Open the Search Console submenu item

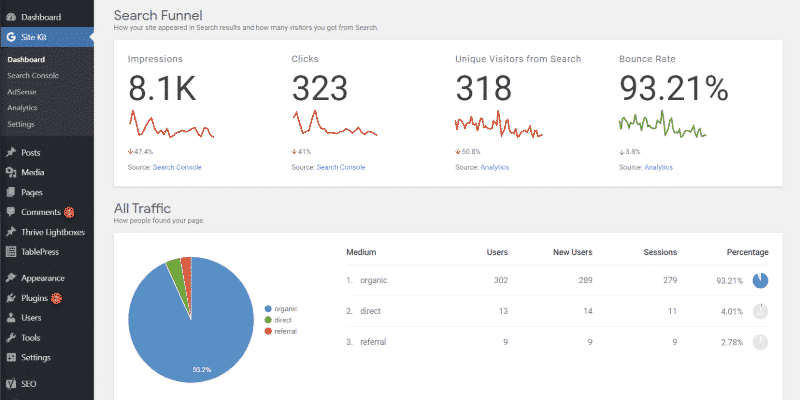coord(33,76)
